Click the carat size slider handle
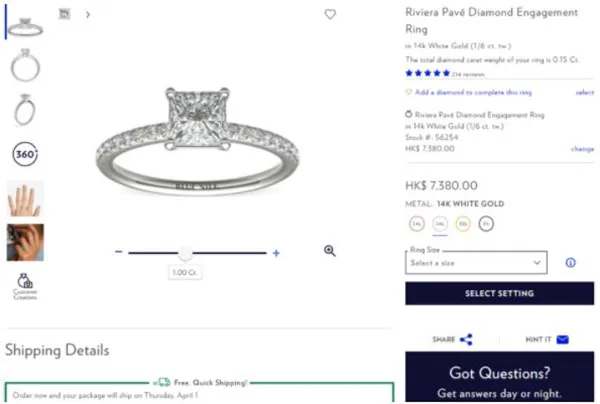 click(186, 253)
